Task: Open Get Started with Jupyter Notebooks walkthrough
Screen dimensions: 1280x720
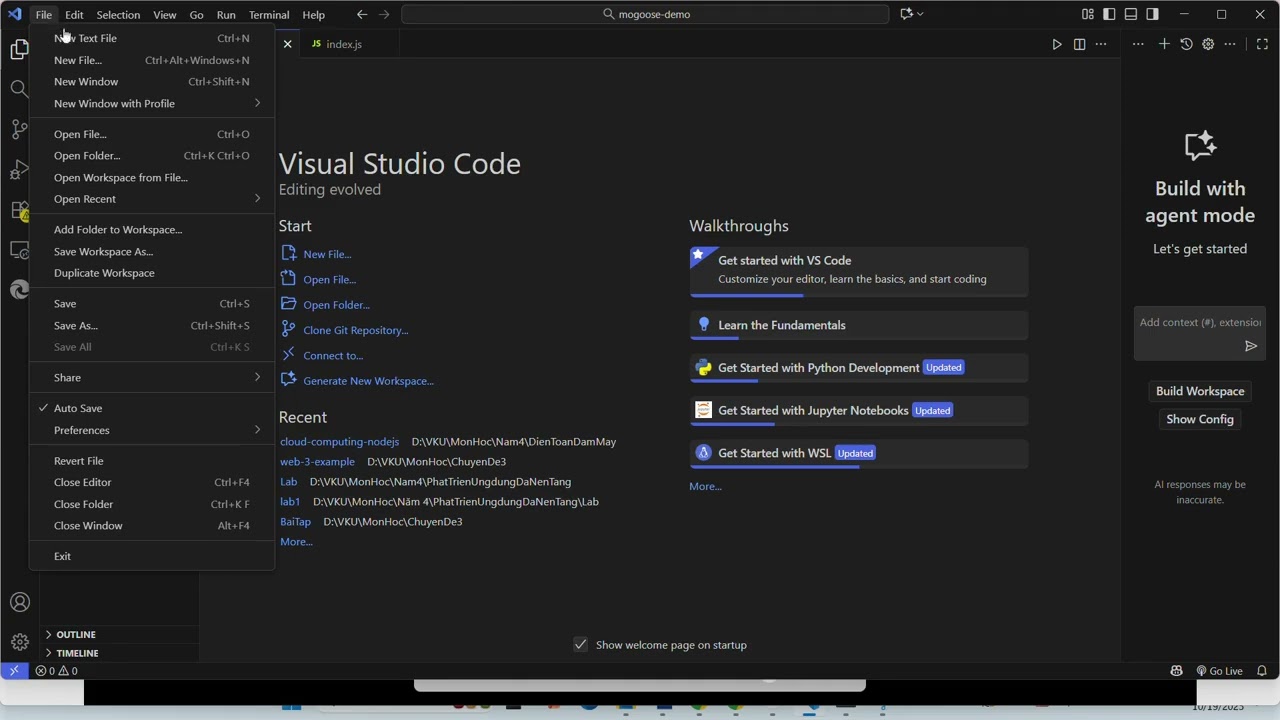Action: tap(859, 411)
